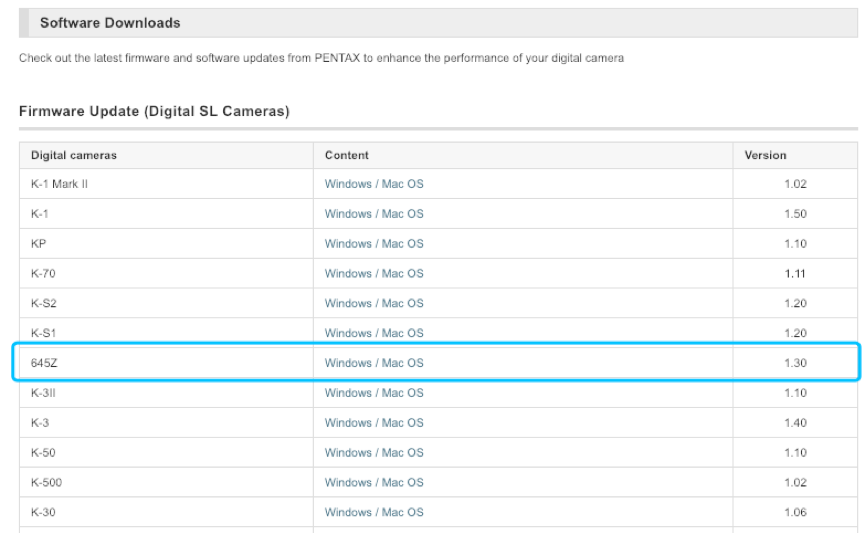Open Windows / Mac OS link for K-3II
Image resolution: width=864 pixels, height=533 pixels.
tap(374, 393)
